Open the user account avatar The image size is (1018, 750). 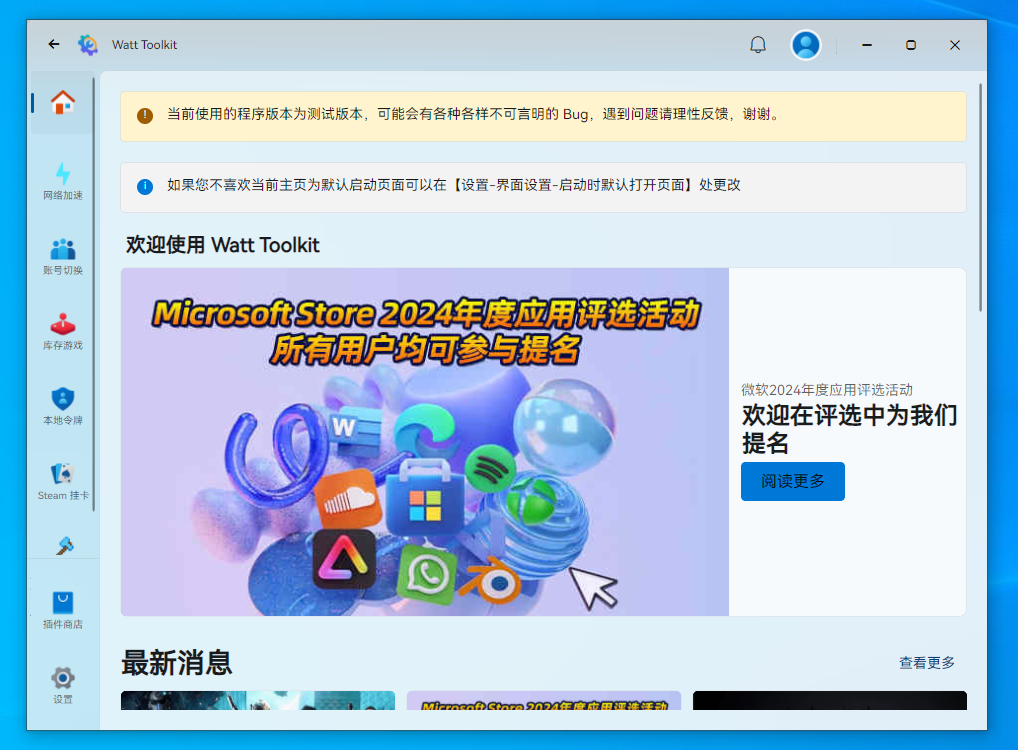click(806, 45)
